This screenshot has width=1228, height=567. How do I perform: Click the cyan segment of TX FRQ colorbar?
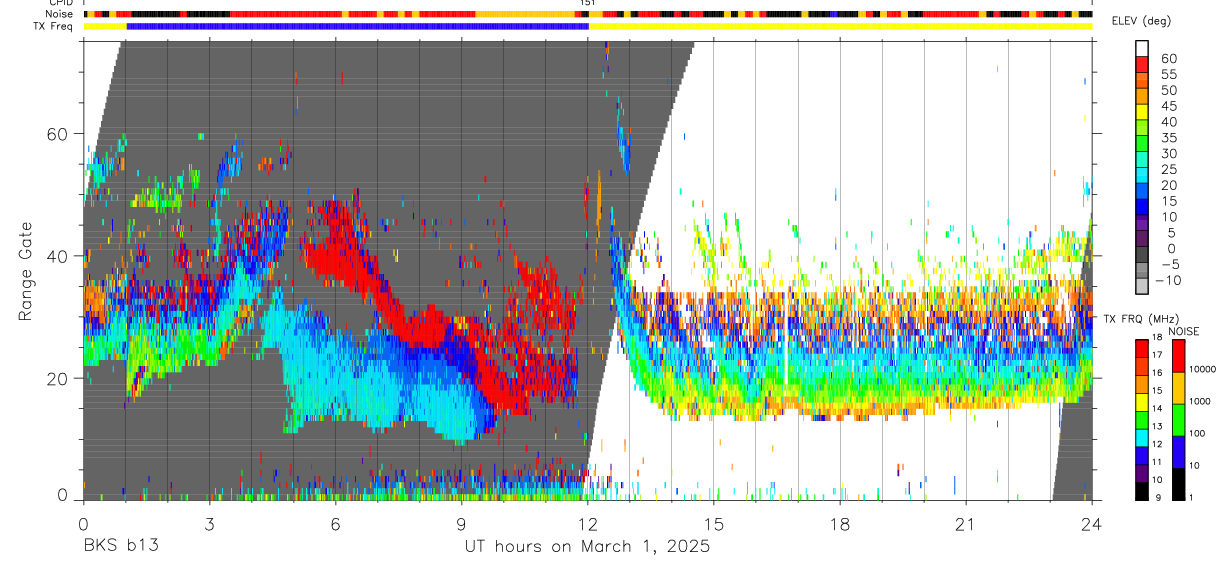point(1142,438)
